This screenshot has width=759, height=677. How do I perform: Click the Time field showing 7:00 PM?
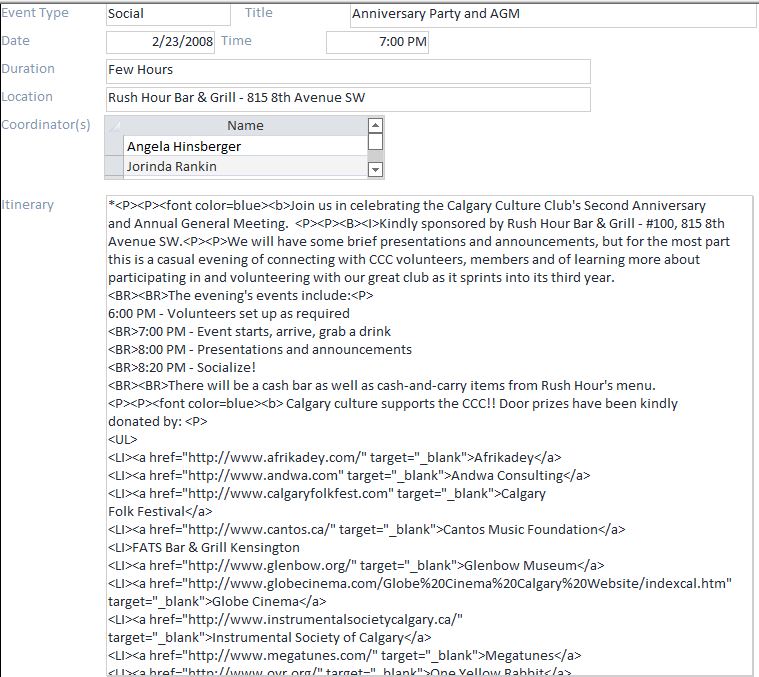click(377, 42)
